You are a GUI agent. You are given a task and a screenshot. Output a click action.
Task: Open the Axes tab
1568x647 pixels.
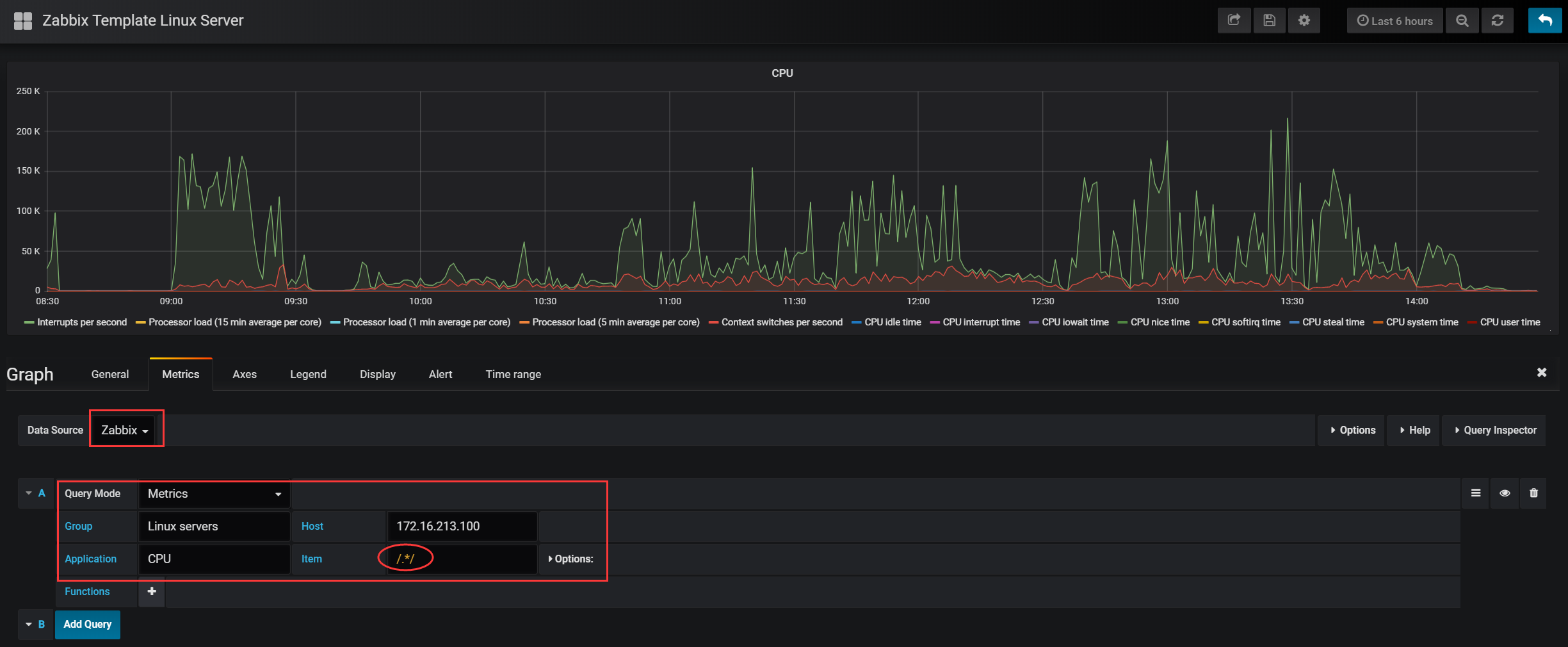[x=245, y=374]
